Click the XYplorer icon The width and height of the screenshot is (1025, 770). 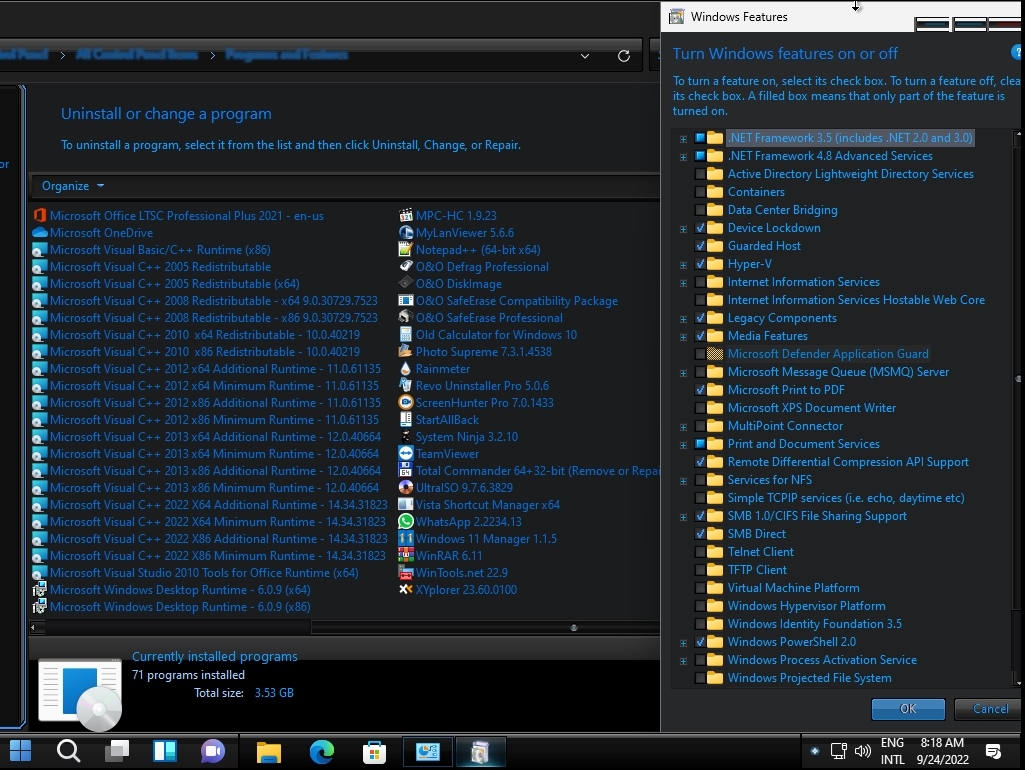click(406, 589)
